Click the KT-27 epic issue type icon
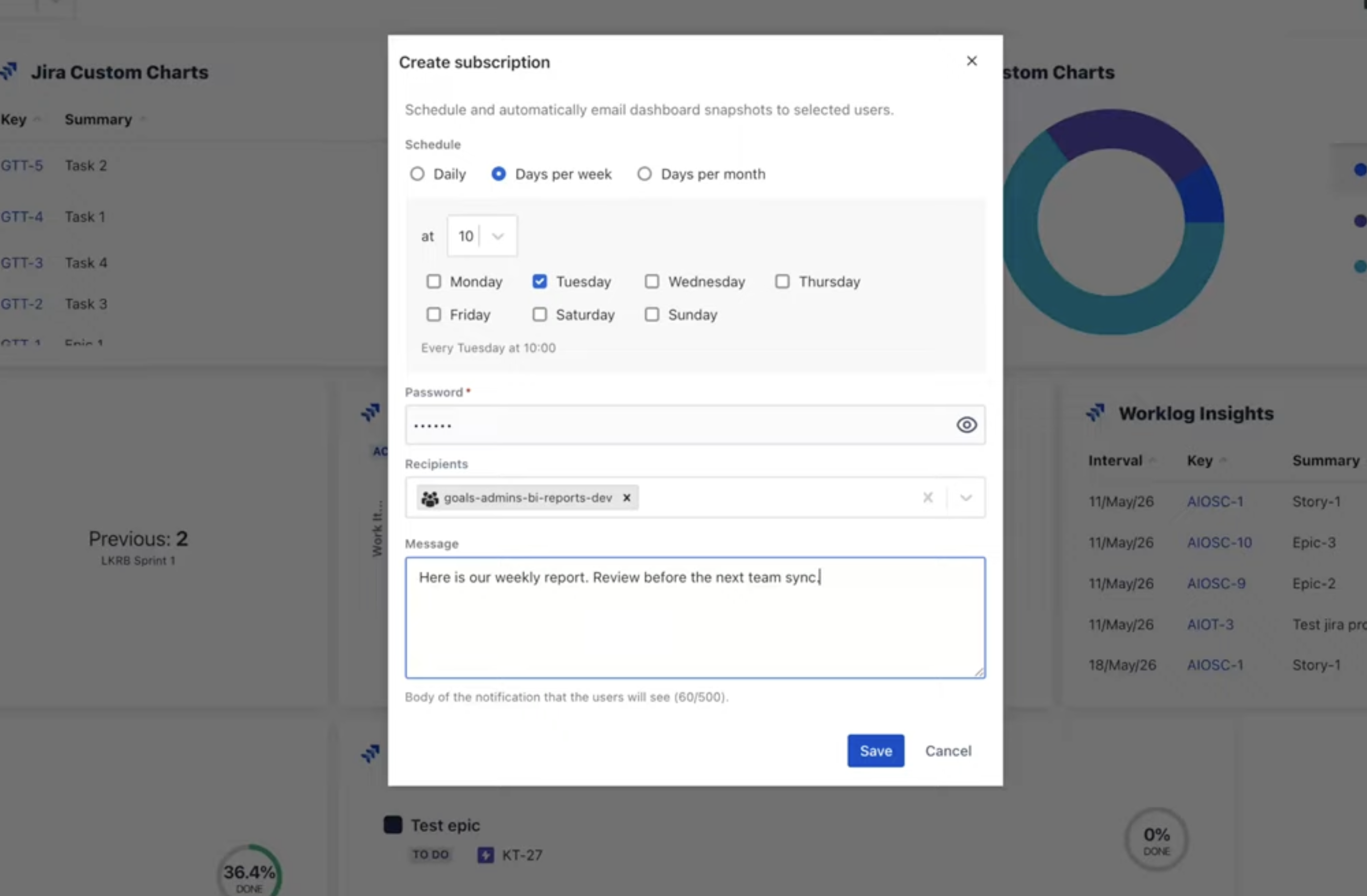This screenshot has width=1367, height=896. pyautogui.click(x=486, y=854)
